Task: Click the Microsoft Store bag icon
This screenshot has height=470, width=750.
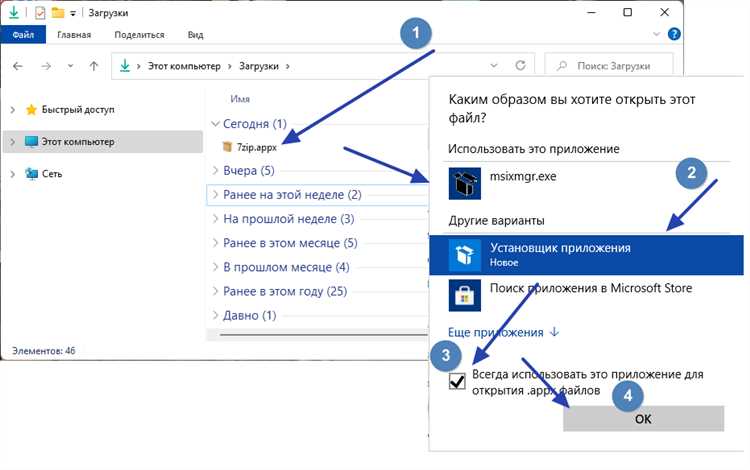Action: 464,295
